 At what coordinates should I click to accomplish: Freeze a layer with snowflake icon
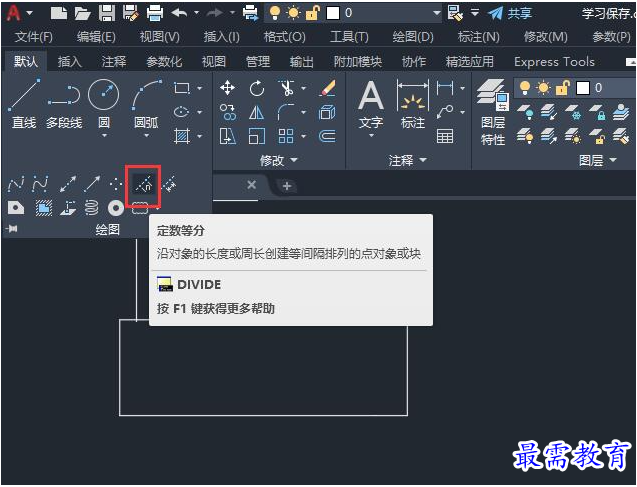point(573,112)
